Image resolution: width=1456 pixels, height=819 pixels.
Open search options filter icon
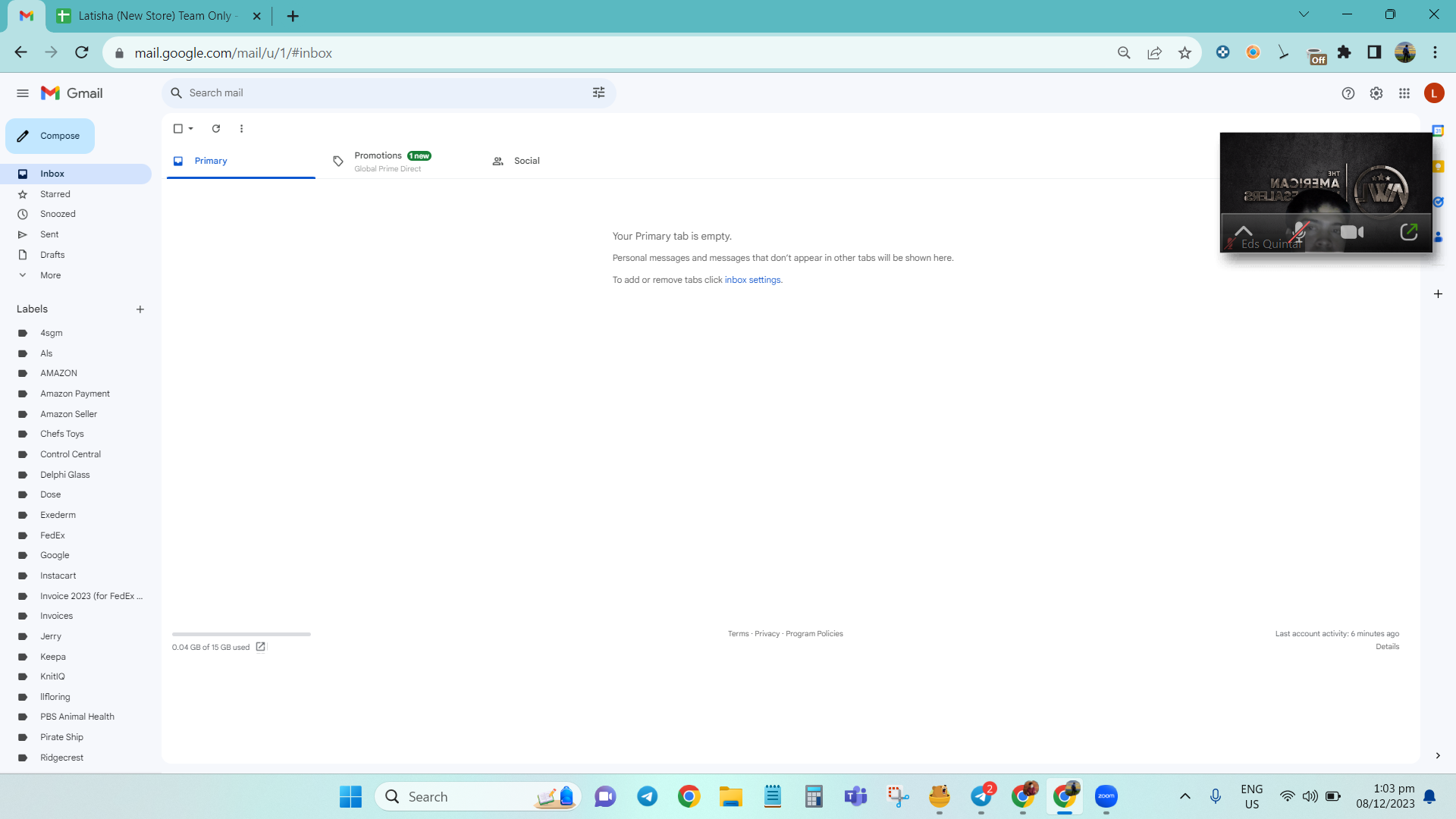(598, 93)
